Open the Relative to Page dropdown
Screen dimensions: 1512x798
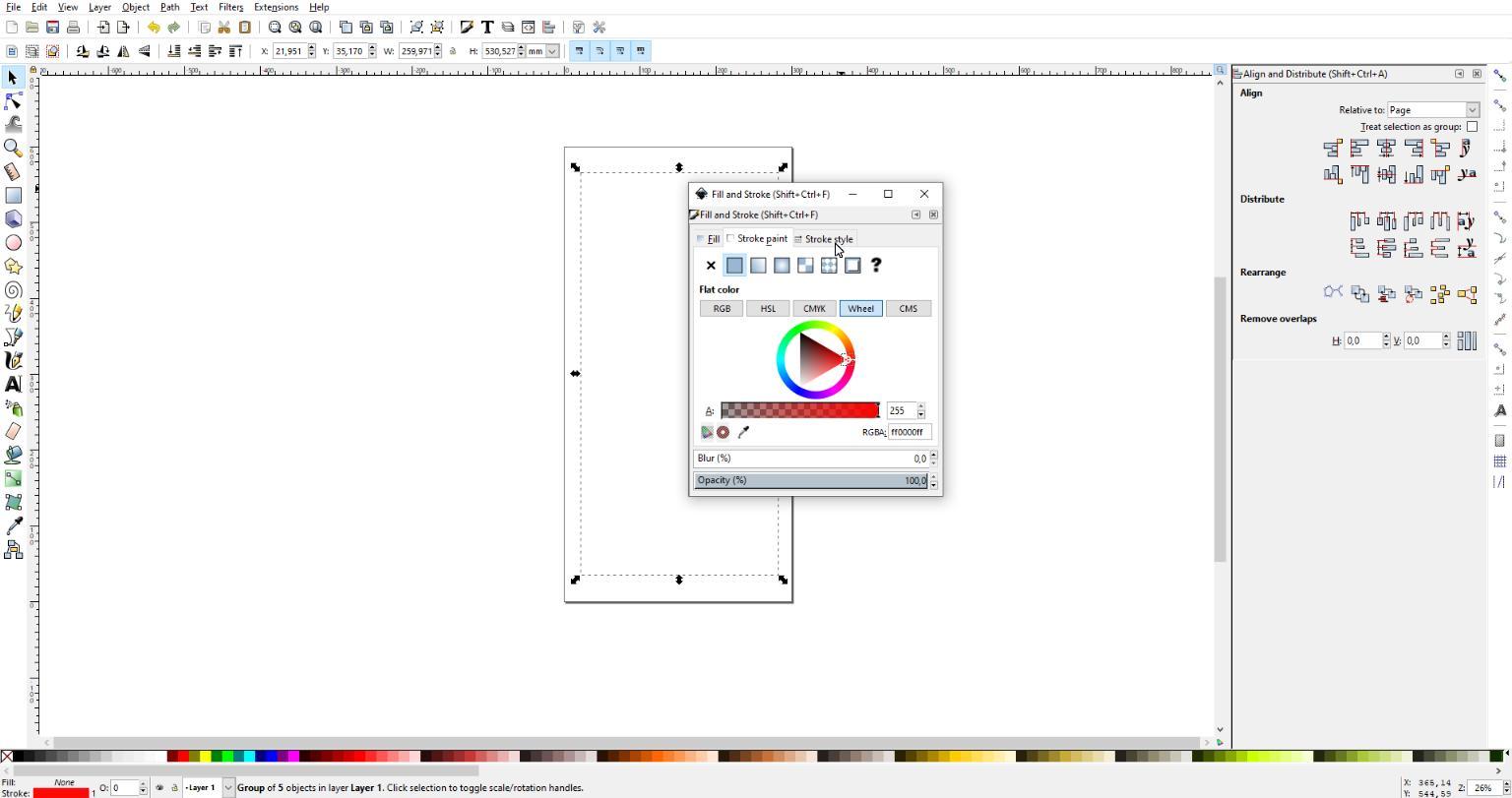[x=1432, y=110]
